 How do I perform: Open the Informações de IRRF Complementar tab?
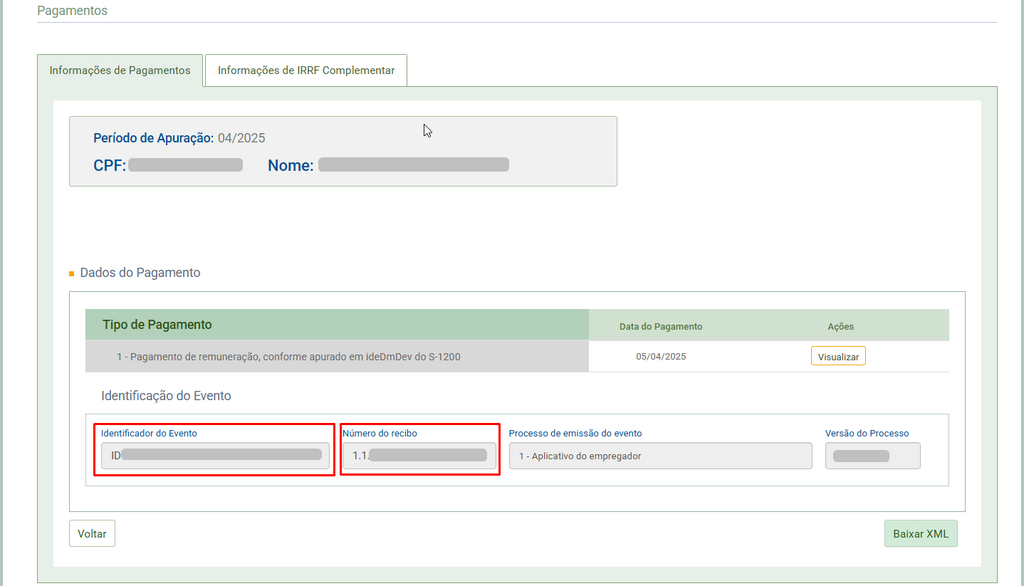coord(306,71)
